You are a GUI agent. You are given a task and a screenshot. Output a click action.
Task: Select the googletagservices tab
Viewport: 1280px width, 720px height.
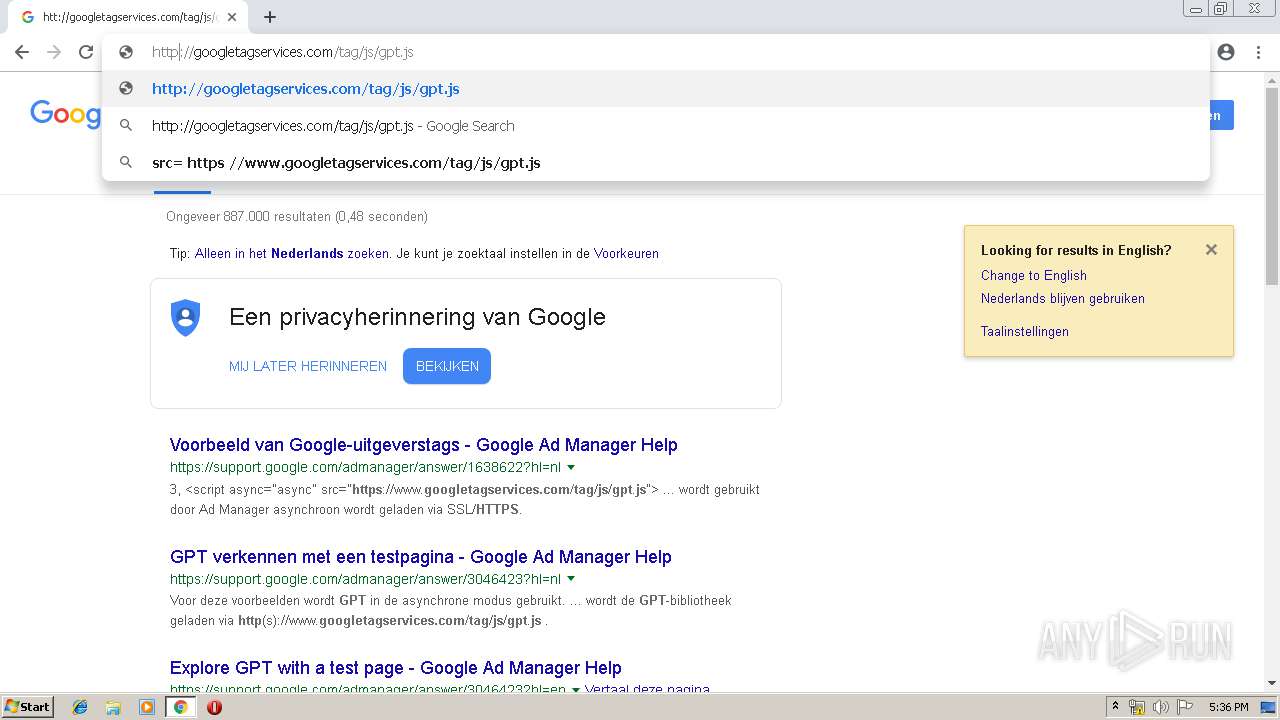pyautogui.click(x=127, y=17)
